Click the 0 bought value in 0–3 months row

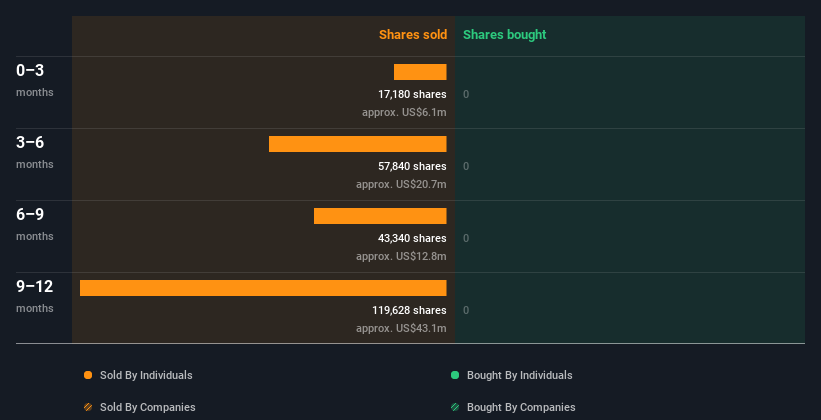tap(466, 95)
